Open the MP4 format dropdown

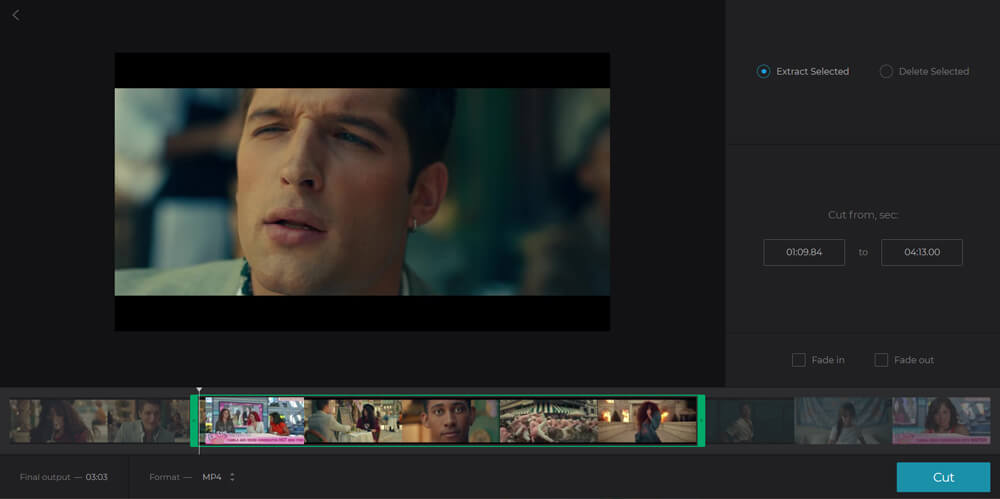point(218,477)
